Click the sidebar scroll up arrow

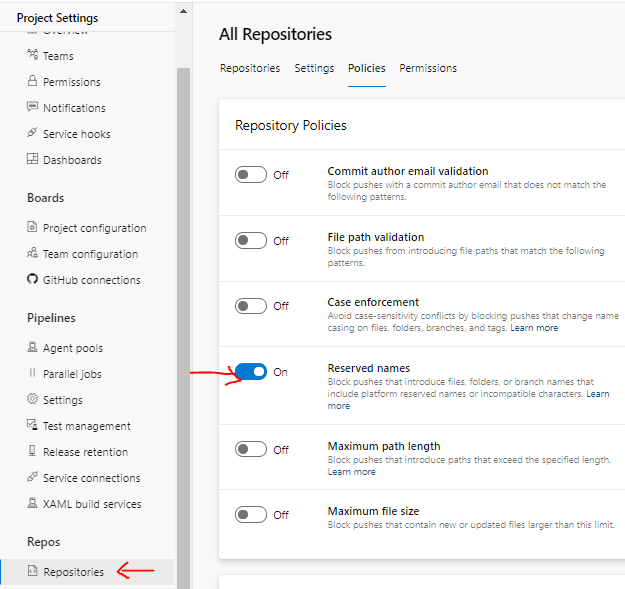183,11
